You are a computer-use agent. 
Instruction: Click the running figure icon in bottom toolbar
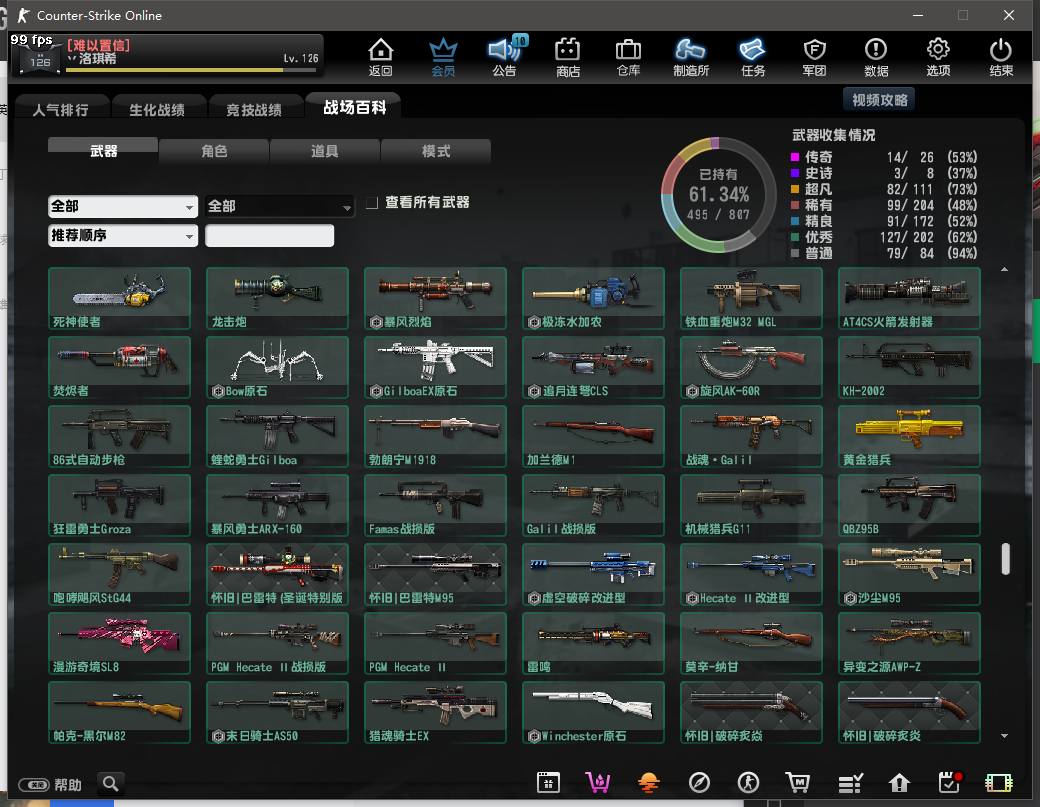click(x=749, y=783)
